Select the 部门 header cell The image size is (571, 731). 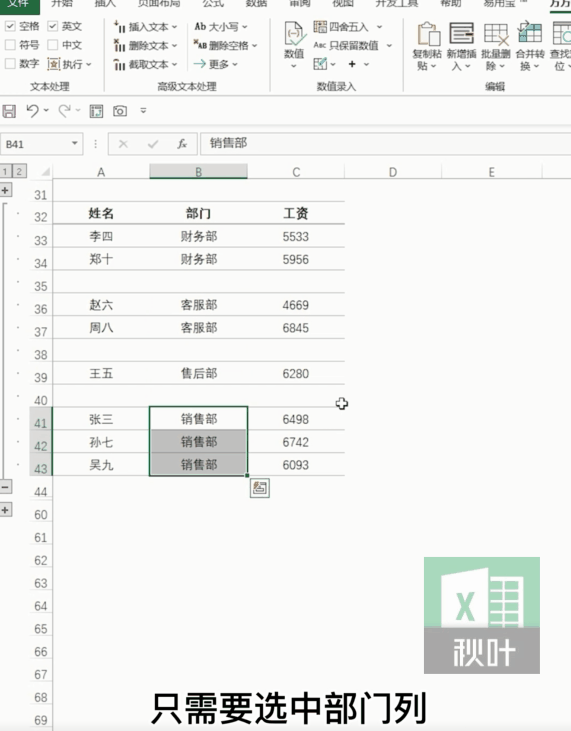click(x=199, y=213)
